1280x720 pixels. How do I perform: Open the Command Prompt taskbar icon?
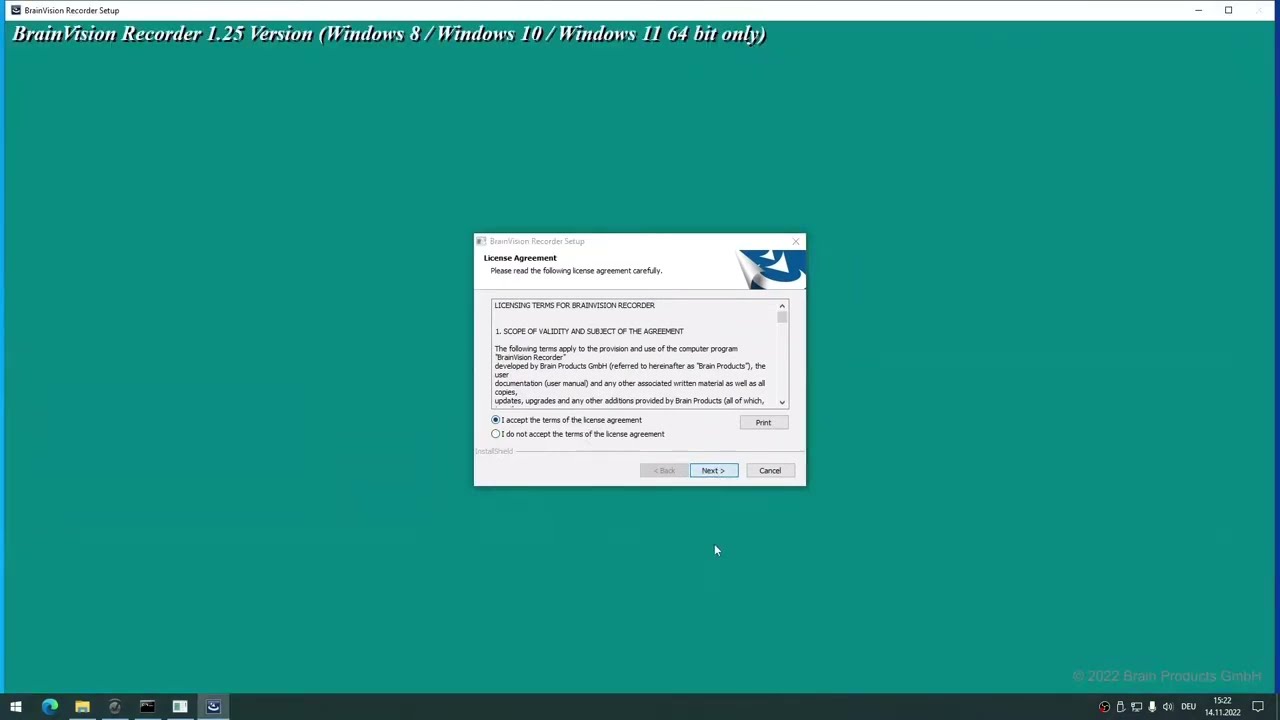(x=147, y=707)
